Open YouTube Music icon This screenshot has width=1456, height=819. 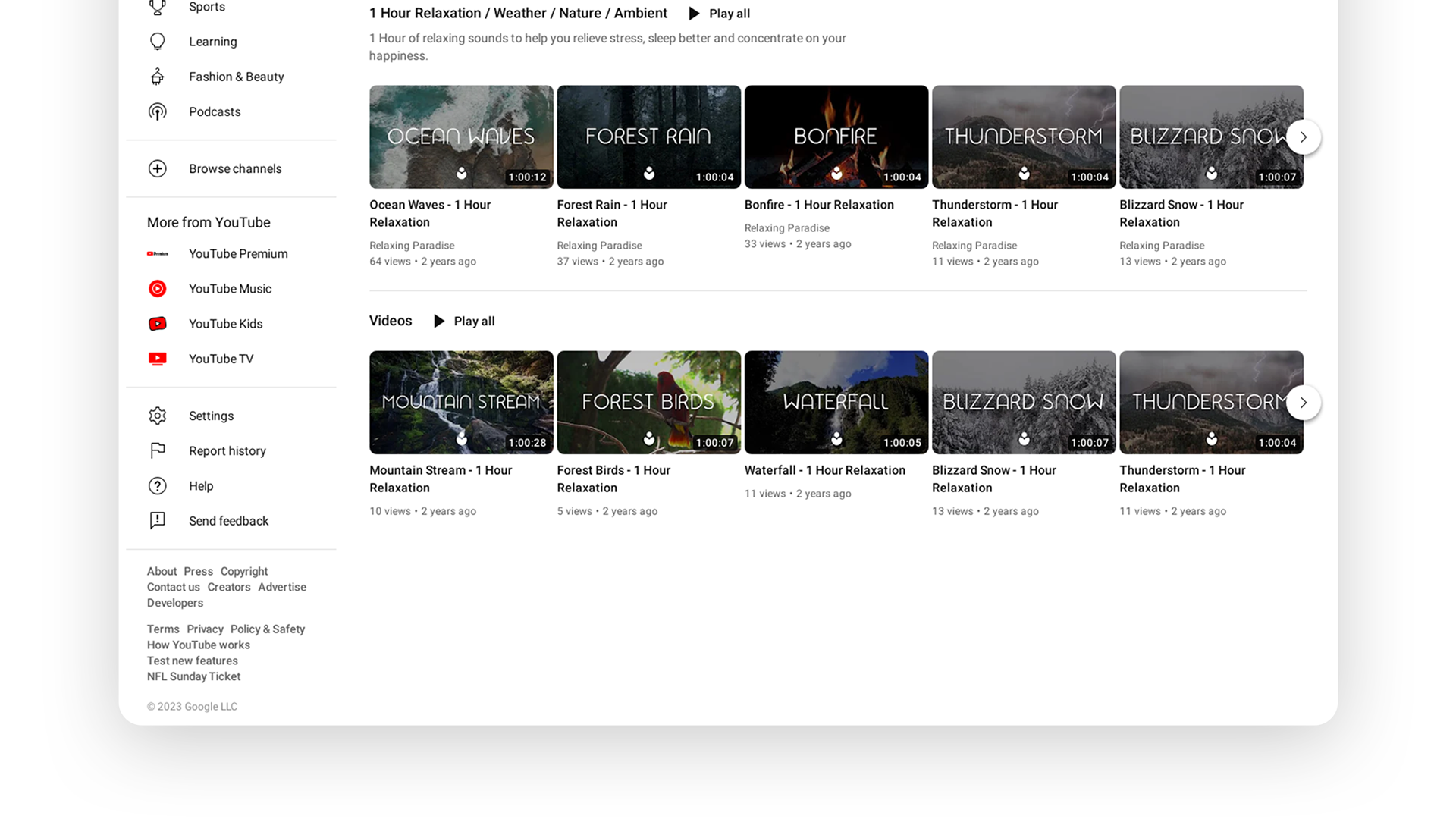(157, 289)
